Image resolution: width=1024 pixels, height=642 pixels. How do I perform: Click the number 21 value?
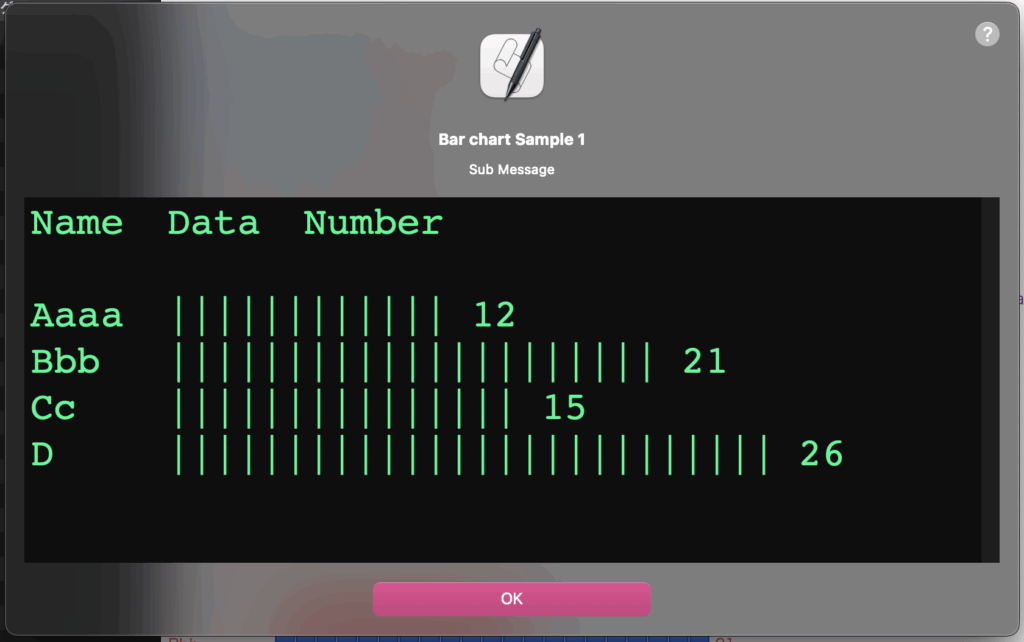click(704, 362)
